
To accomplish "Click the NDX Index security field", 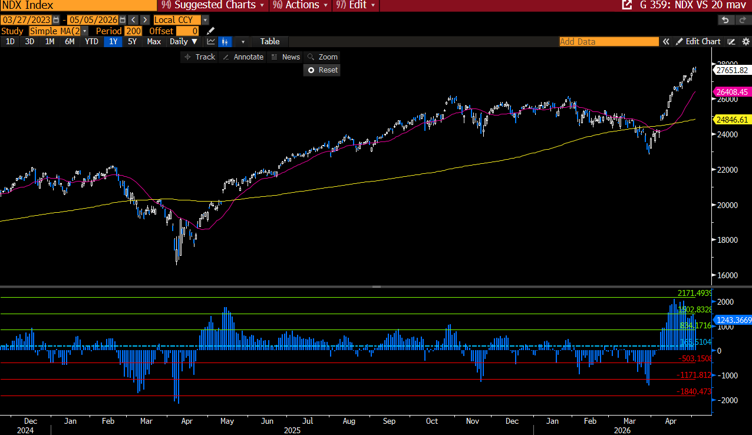I will pyautogui.click(x=78, y=5).
